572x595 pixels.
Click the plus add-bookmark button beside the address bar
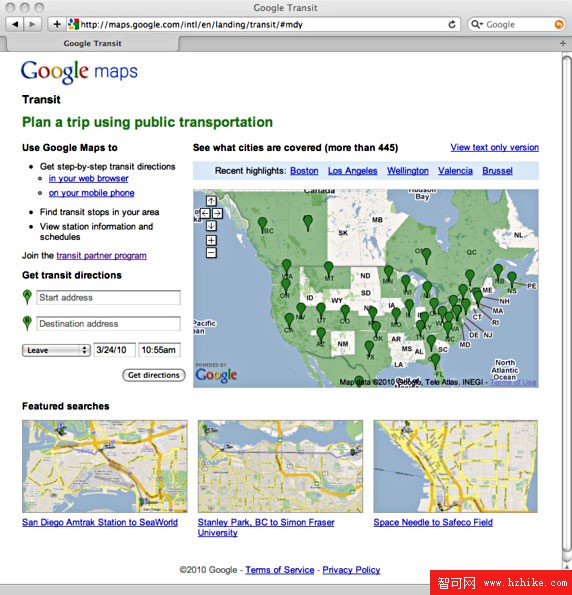tap(57, 24)
